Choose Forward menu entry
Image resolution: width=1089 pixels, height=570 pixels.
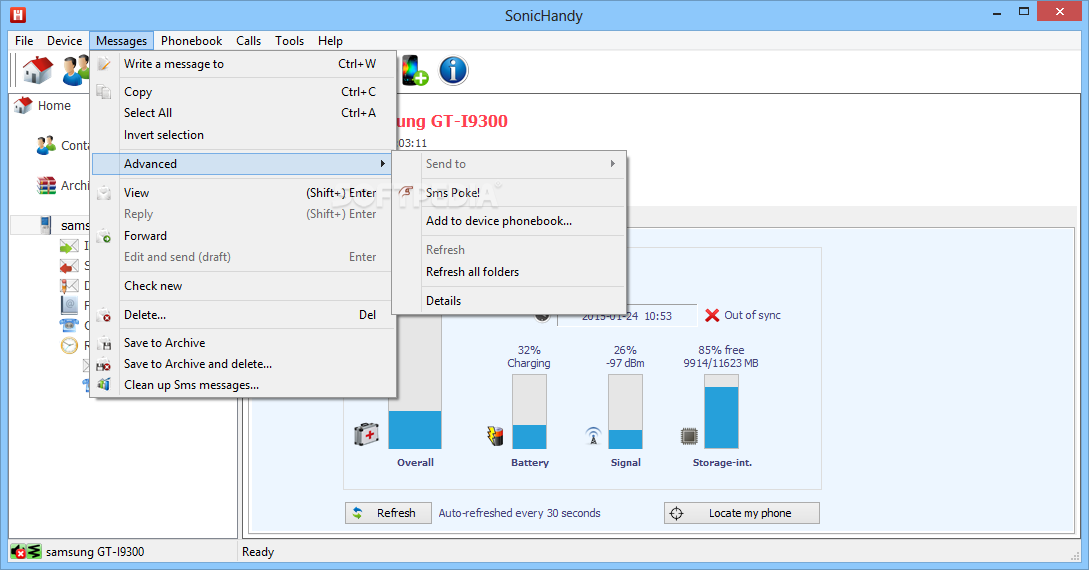tap(243, 236)
